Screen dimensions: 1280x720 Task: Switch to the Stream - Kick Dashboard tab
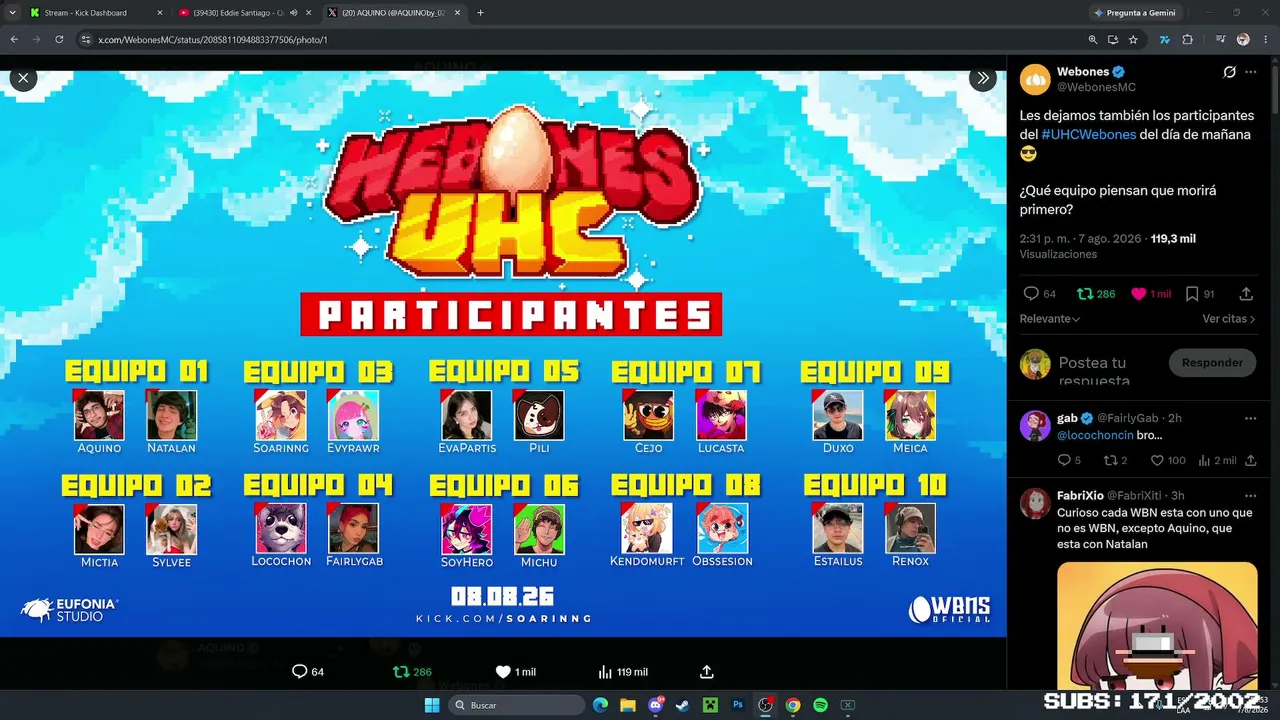tap(96, 13)
